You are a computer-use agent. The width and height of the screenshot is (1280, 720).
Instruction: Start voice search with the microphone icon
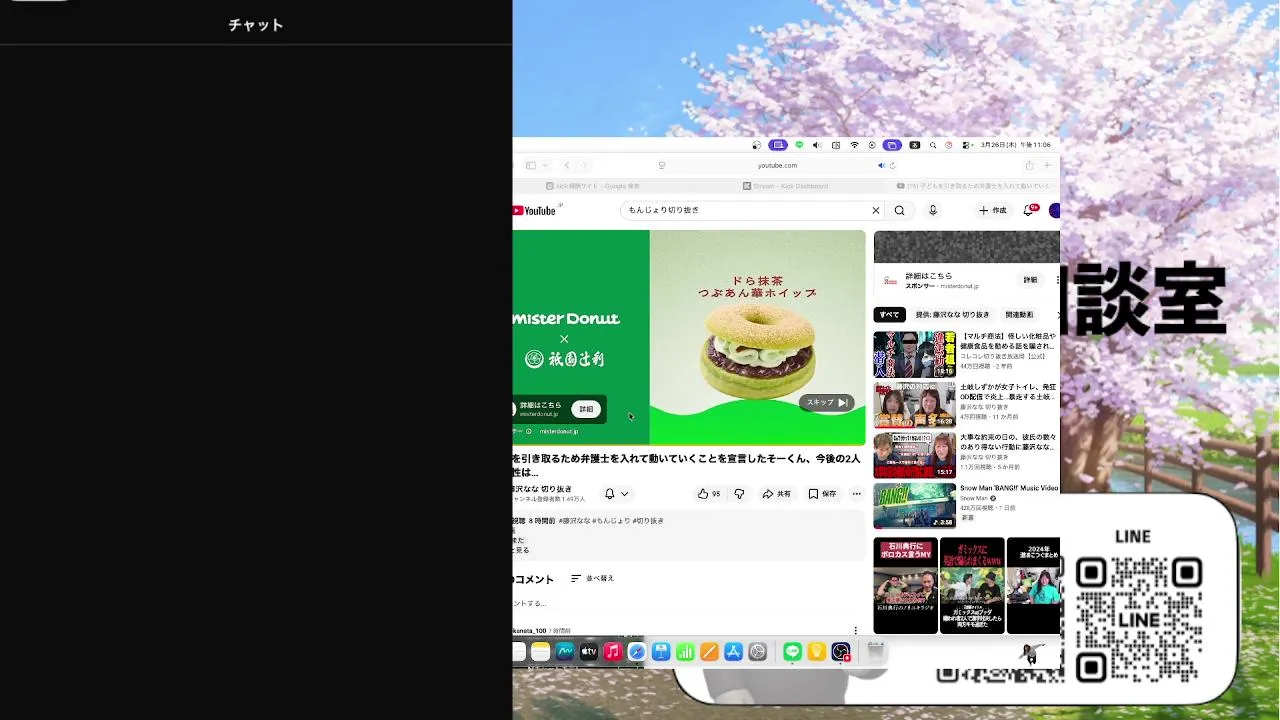click(x=933, y=210)
